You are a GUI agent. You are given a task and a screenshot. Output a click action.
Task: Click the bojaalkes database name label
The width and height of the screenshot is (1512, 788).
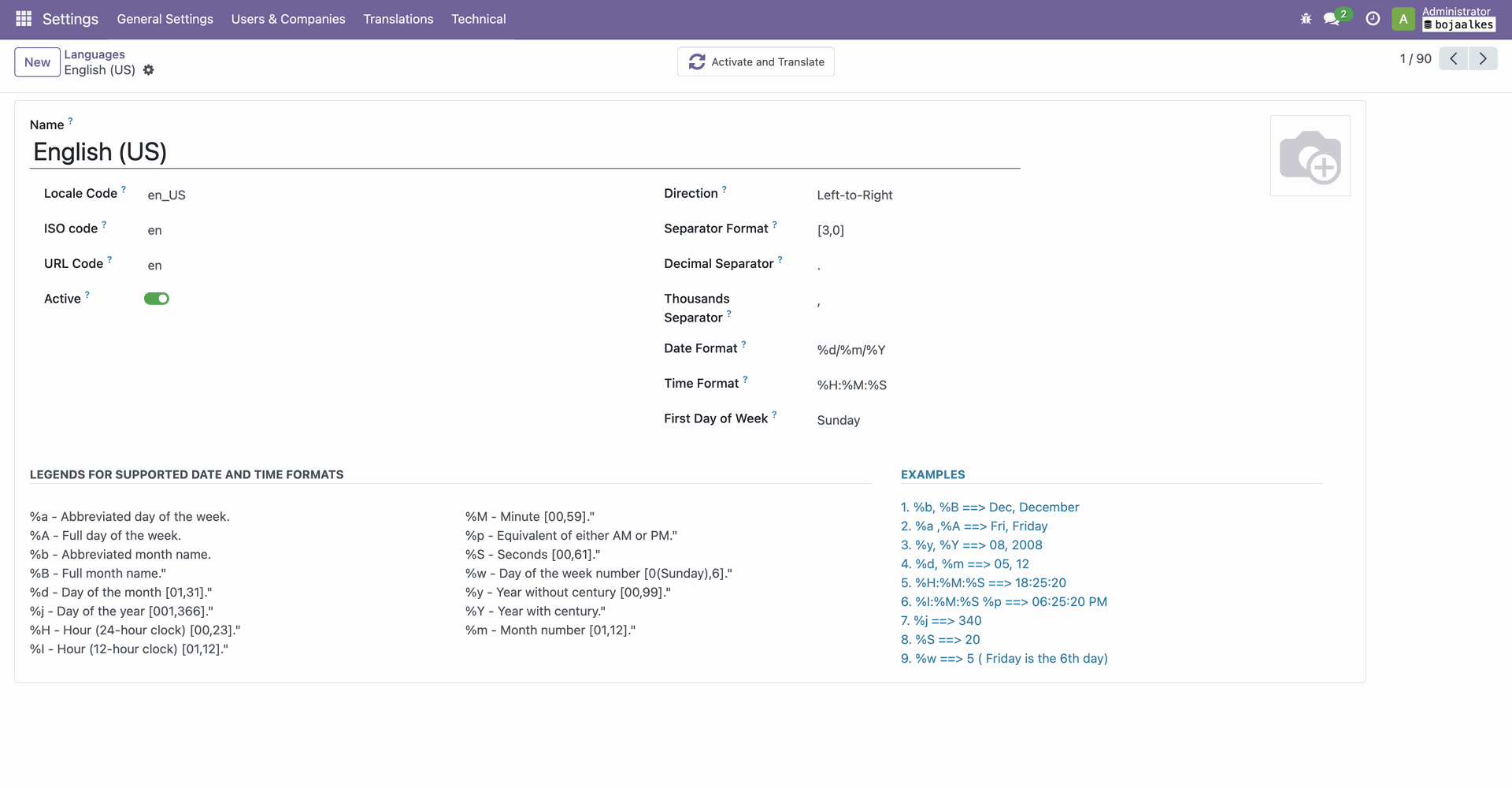[1459, 25]
